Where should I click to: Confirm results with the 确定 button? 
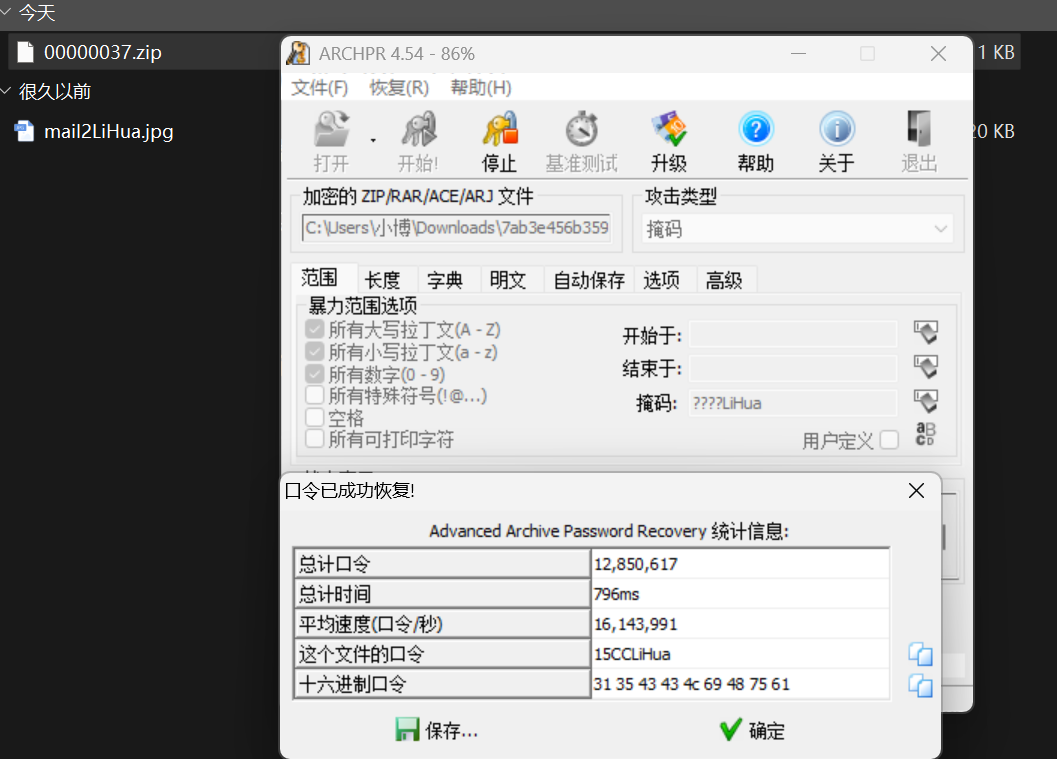751,730
